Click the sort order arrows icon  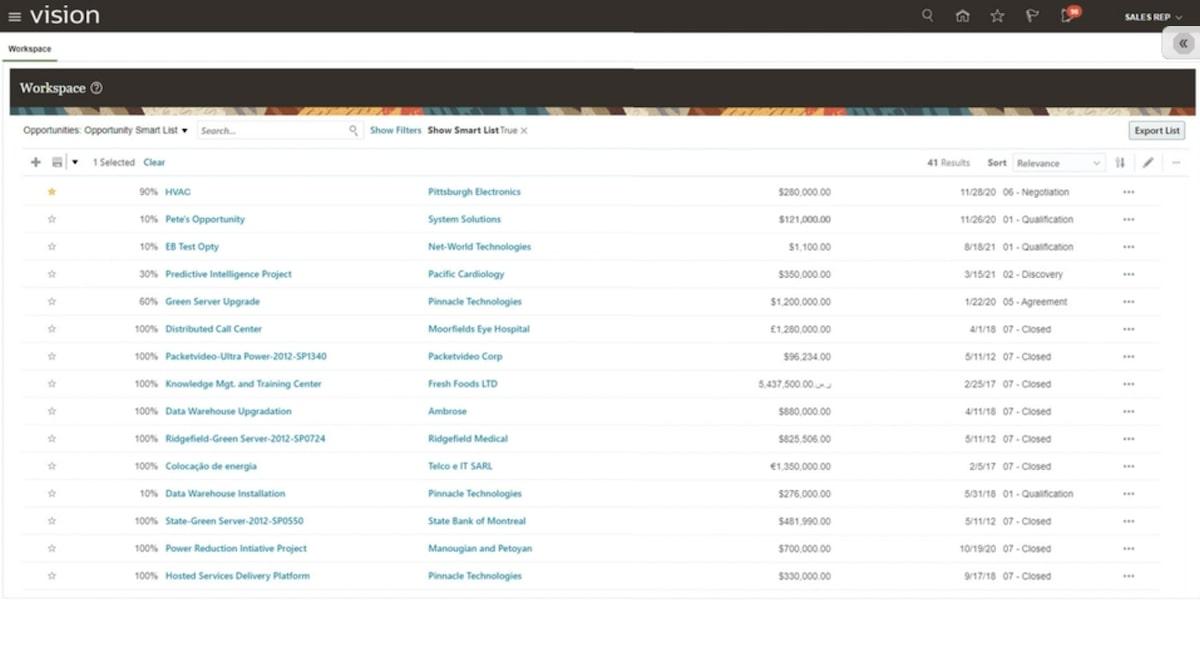1120,162
